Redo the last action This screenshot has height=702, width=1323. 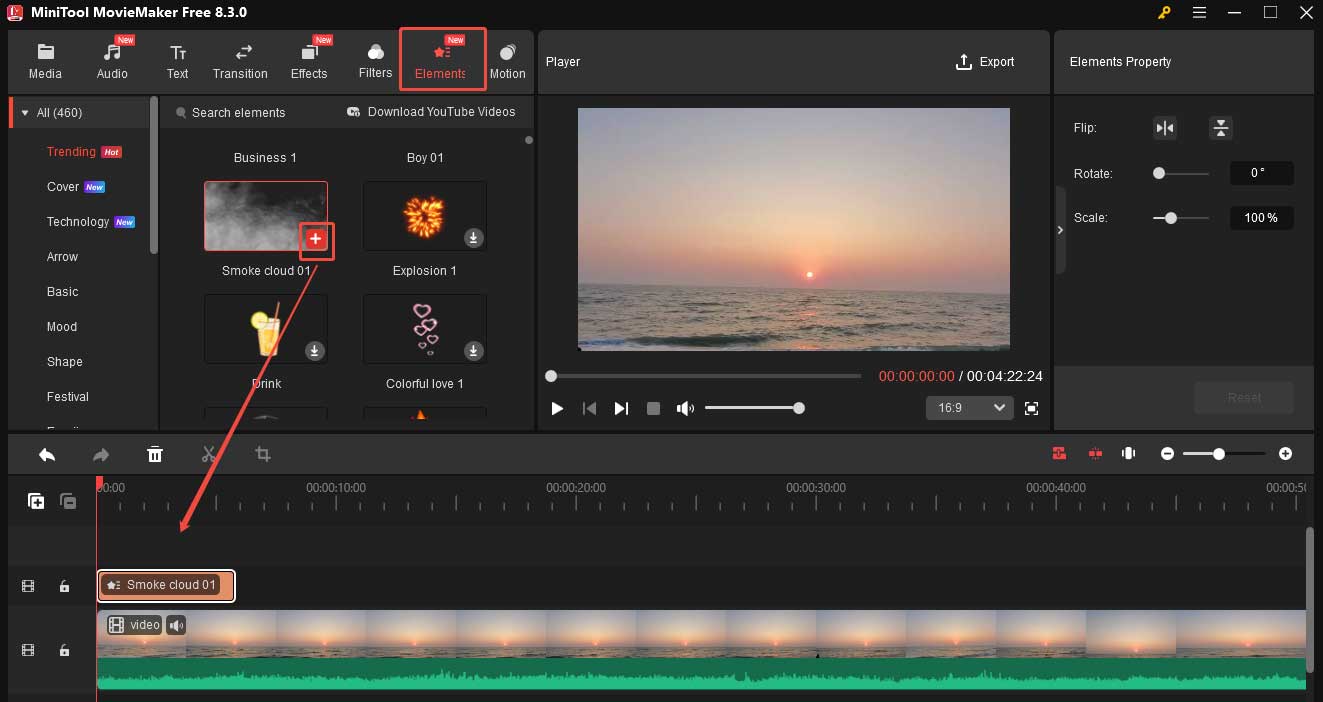point(101,454)
